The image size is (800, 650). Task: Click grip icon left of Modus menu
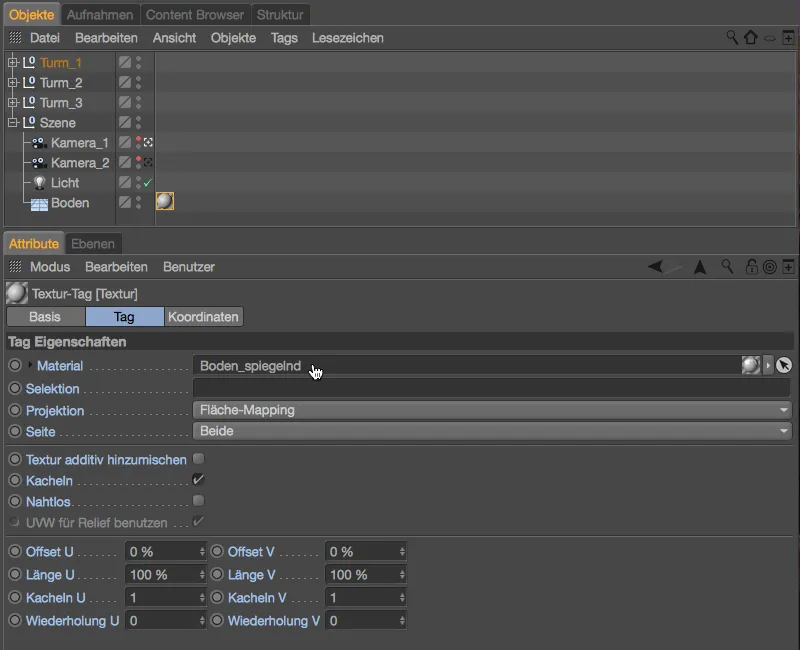point(15,266)
